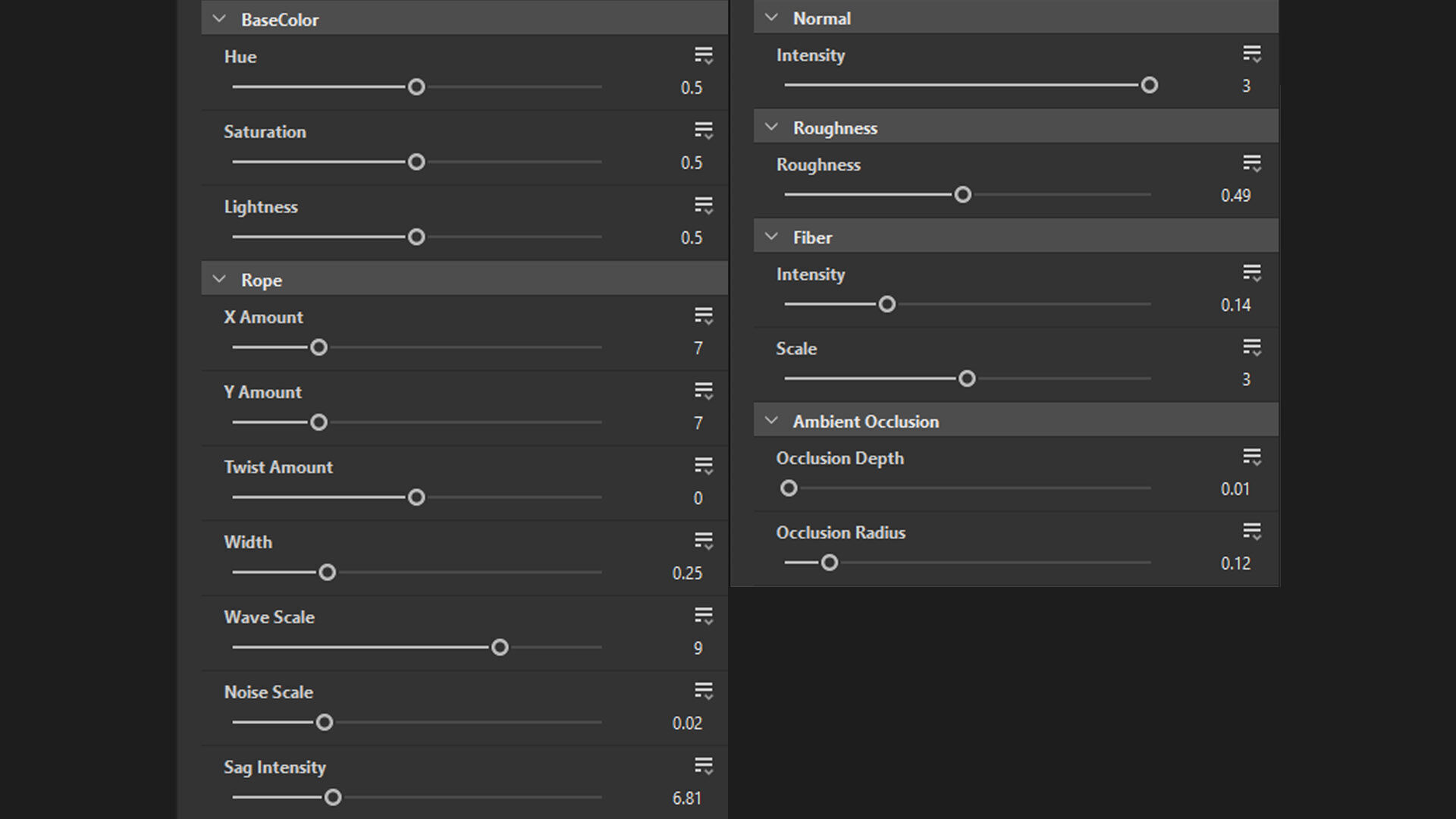
Task: Open the Wave Scale parameter menu icon
Action: click(x=703, y=616)
